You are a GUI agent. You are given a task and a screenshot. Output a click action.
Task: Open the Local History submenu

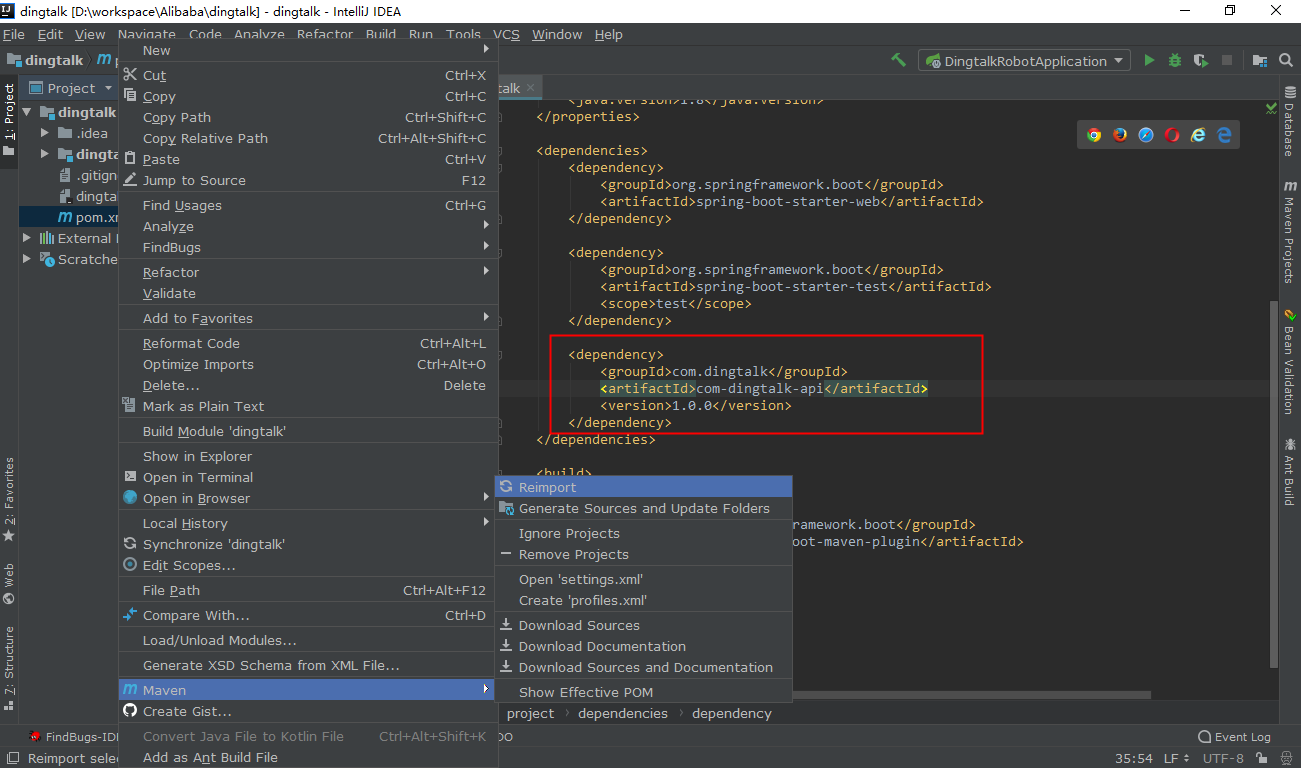tap(308, 523)
